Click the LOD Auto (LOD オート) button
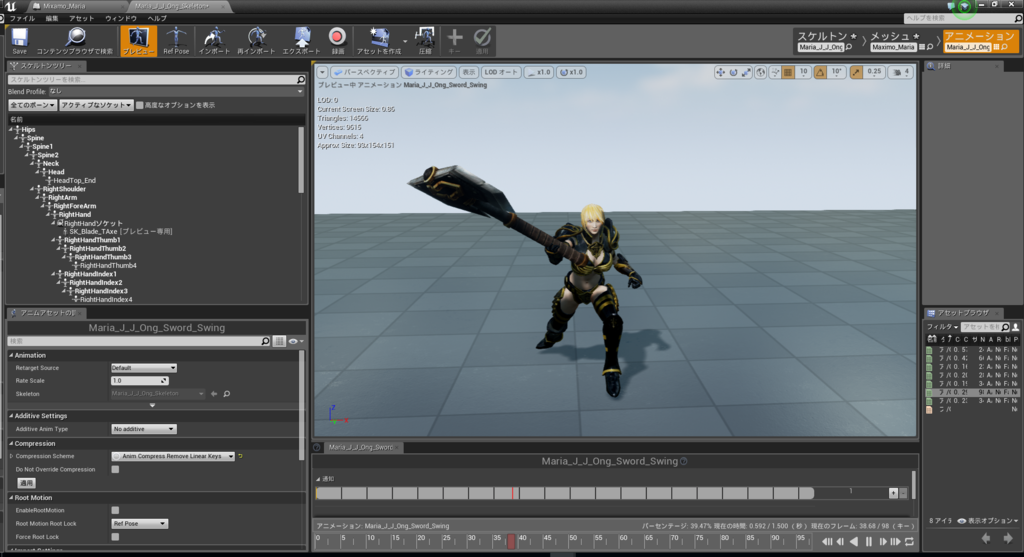1024x557 pixels. (501, 72)
